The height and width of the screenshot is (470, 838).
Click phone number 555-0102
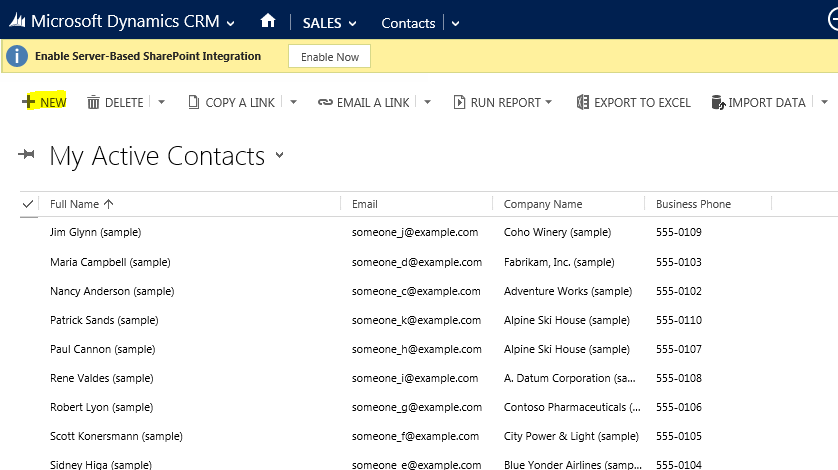(679, 291)
